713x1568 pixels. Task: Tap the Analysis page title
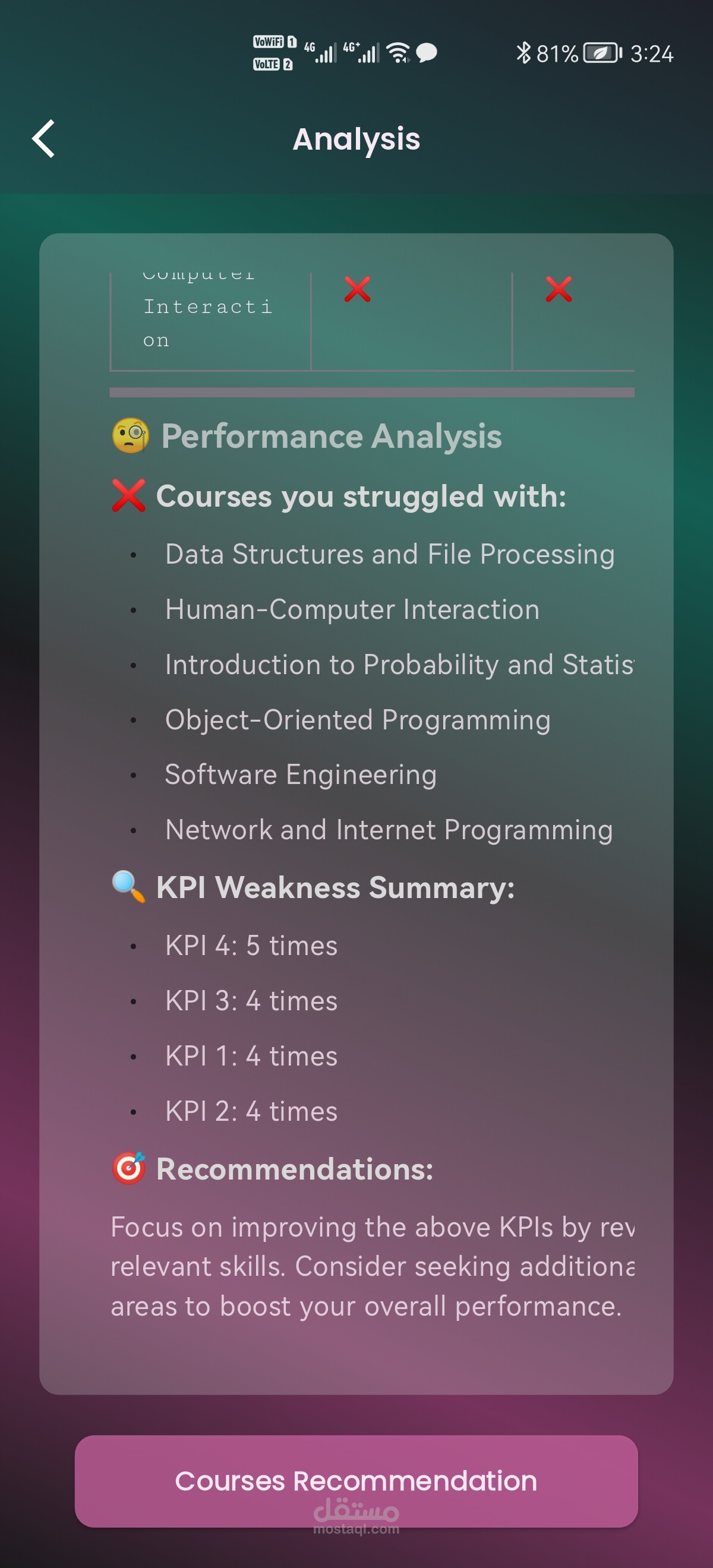[x=356, y=139]
